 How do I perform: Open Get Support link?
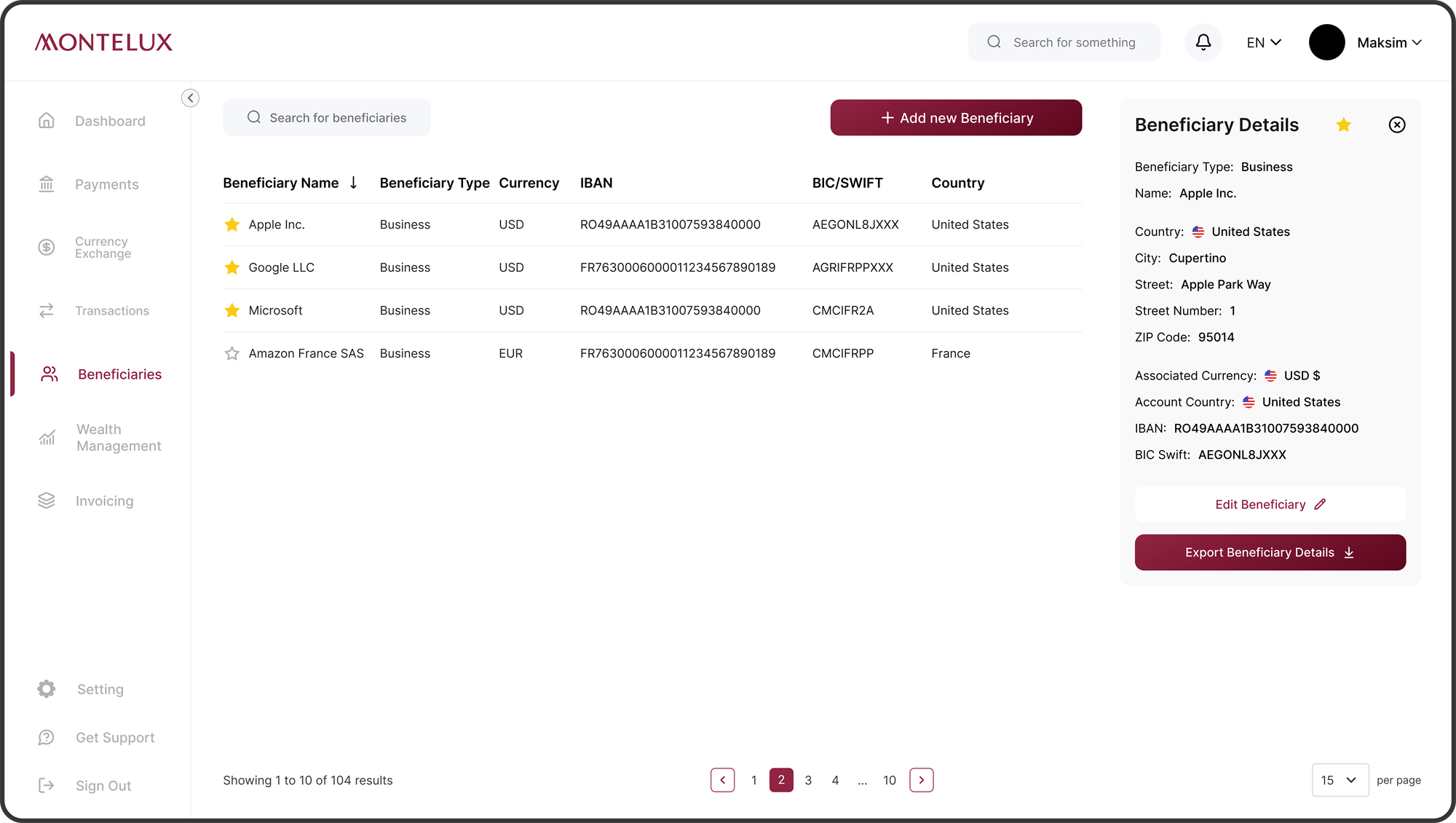(x=115, y=738)
